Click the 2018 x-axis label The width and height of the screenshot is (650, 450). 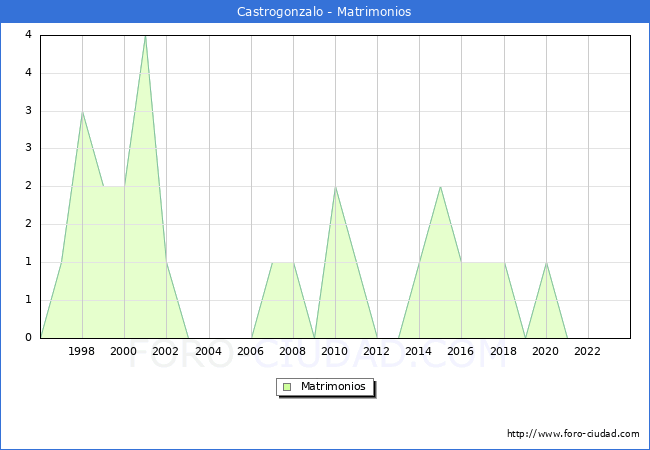[x=504, y=351]
